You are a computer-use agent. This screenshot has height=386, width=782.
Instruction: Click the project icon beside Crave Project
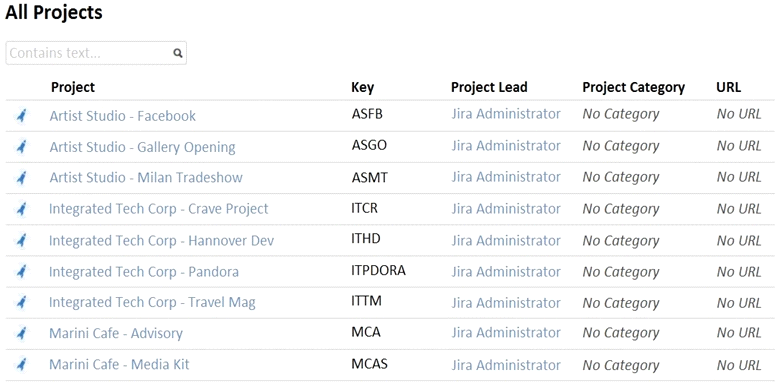pyautogui.click(x=21, y=209)
